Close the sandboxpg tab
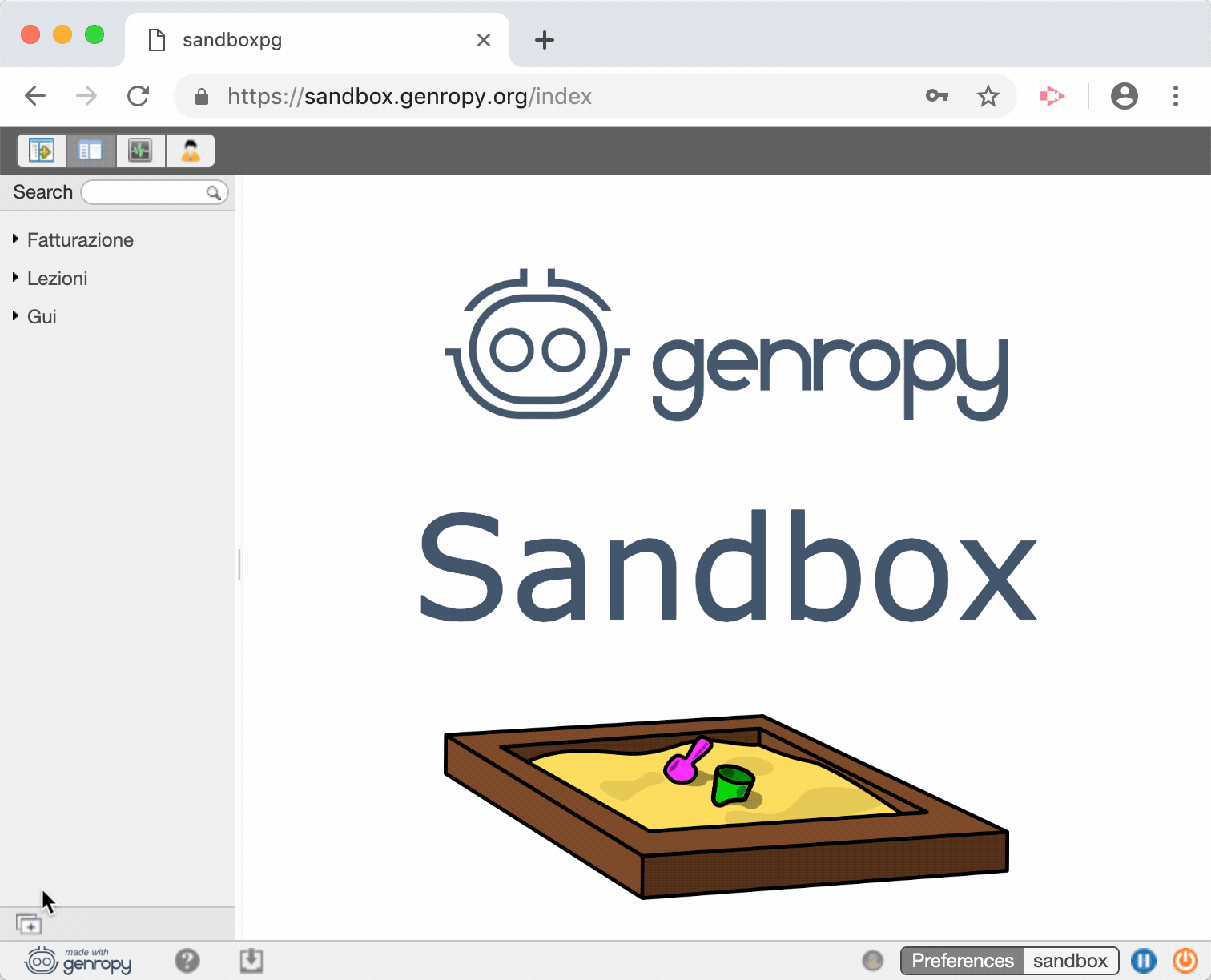Image resolution: width=1211 pixels, height=980 pixels. coord(484,40)
